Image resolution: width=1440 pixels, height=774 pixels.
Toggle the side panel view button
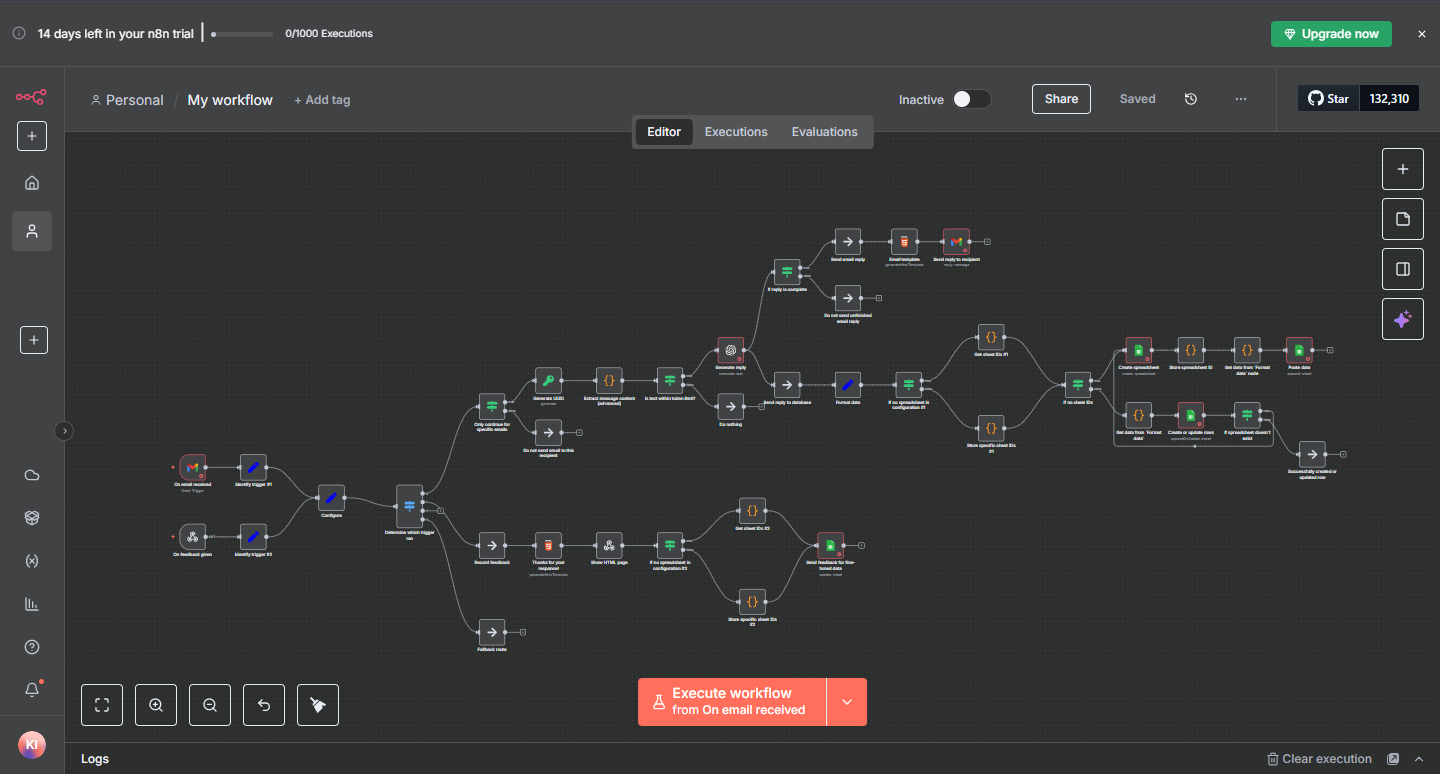(1402, 269)
